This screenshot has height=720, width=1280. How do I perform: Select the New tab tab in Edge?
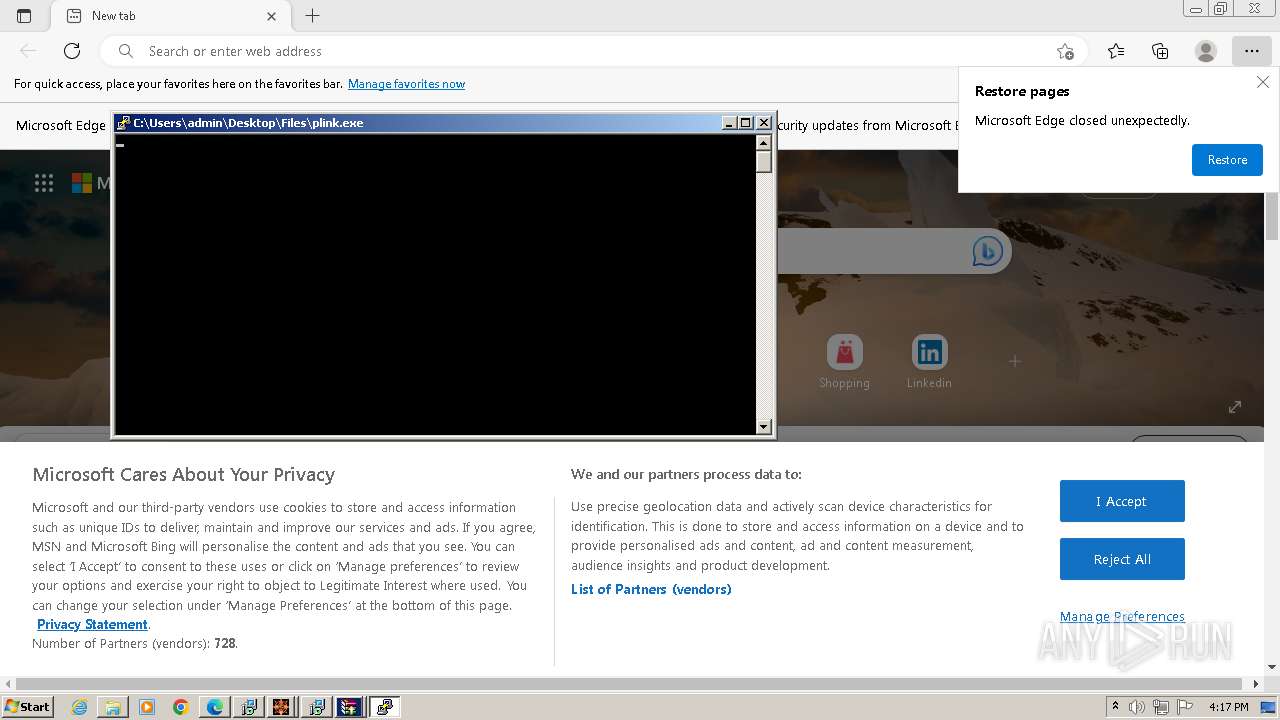(x=170, y=16)
